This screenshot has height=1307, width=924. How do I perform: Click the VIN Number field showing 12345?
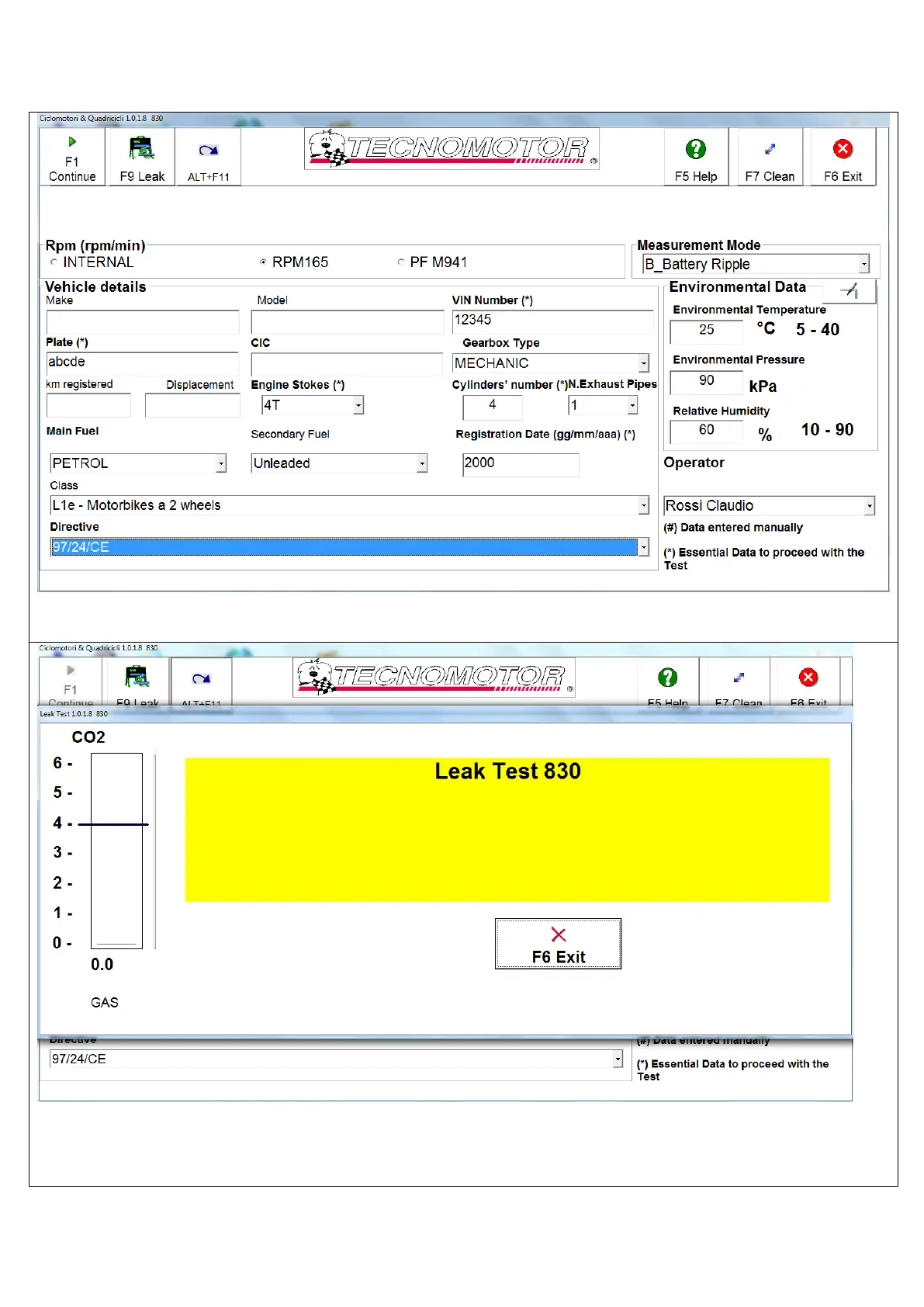(552, 321)
